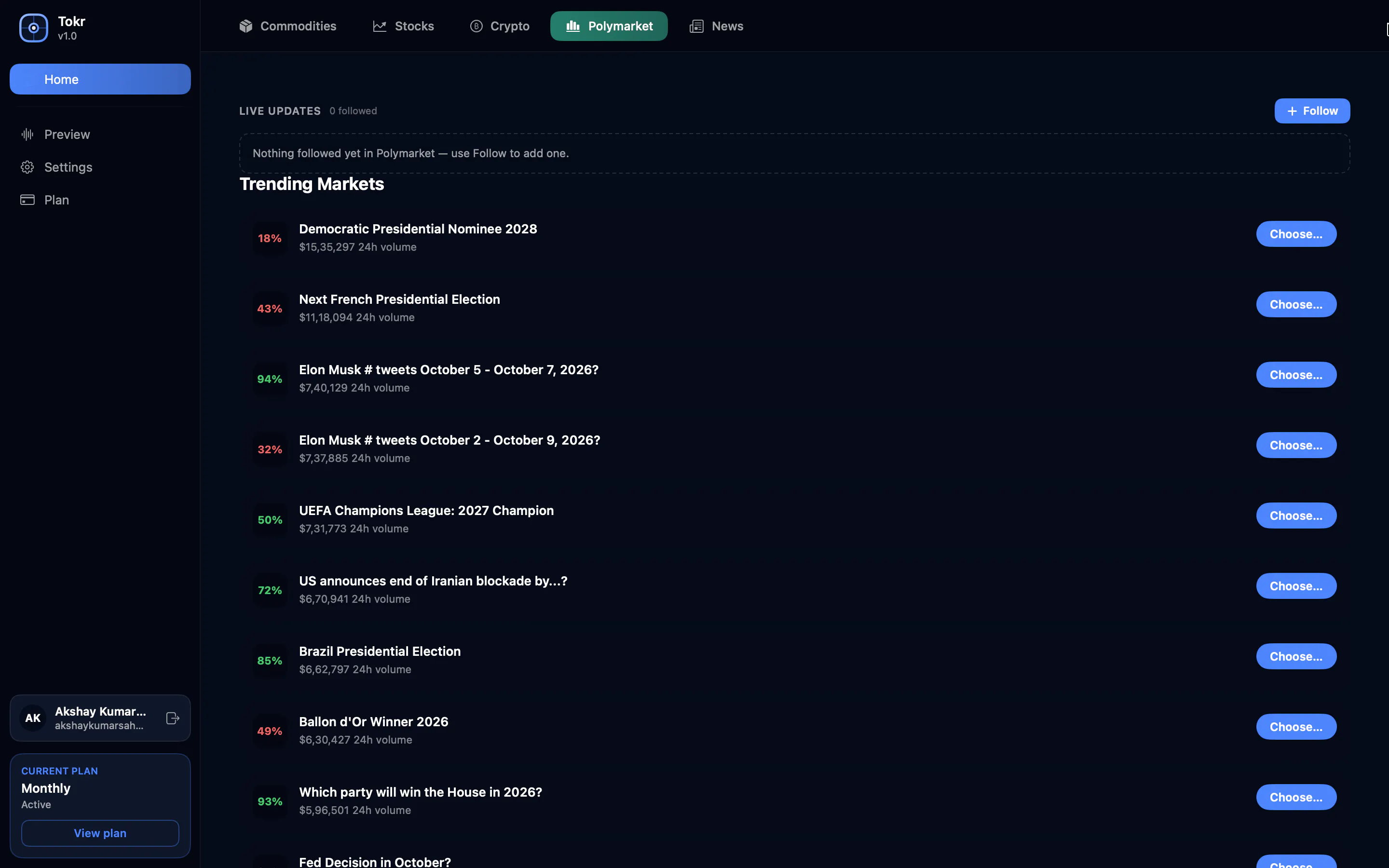Click the View plan button
The width and height of the screenshot is (1389, 868).
pyautogui.click(x=100, y=833)
